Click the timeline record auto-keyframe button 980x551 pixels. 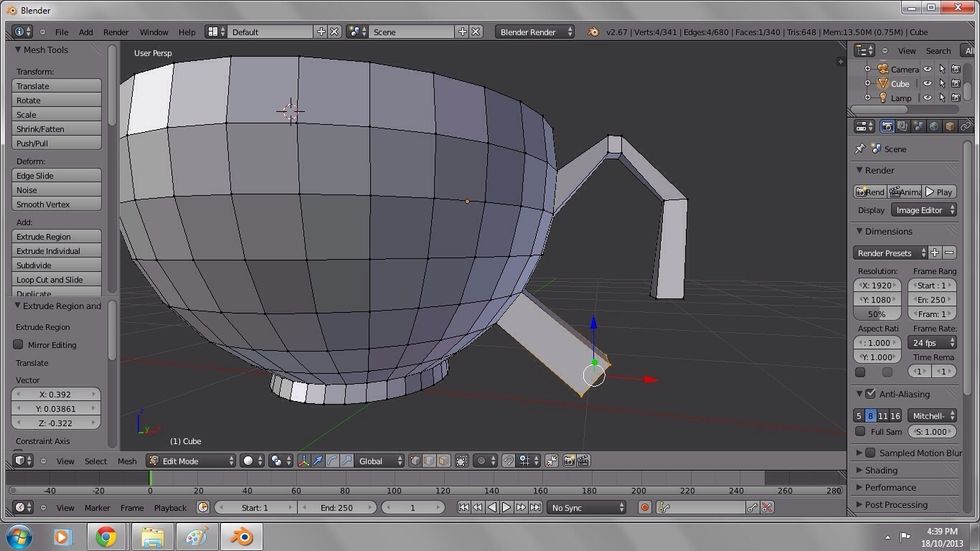tap(644, 508)
